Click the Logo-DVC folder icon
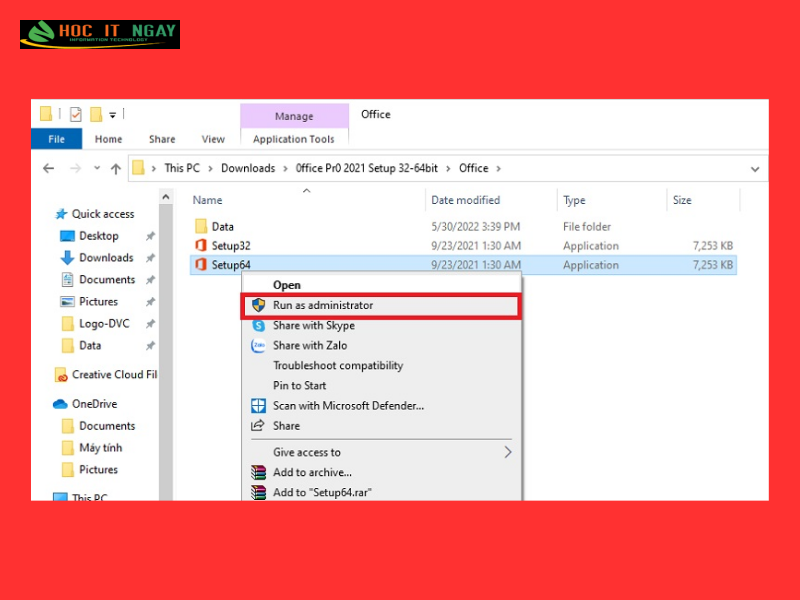Viewport: 800px width, 600px height. 67,323
